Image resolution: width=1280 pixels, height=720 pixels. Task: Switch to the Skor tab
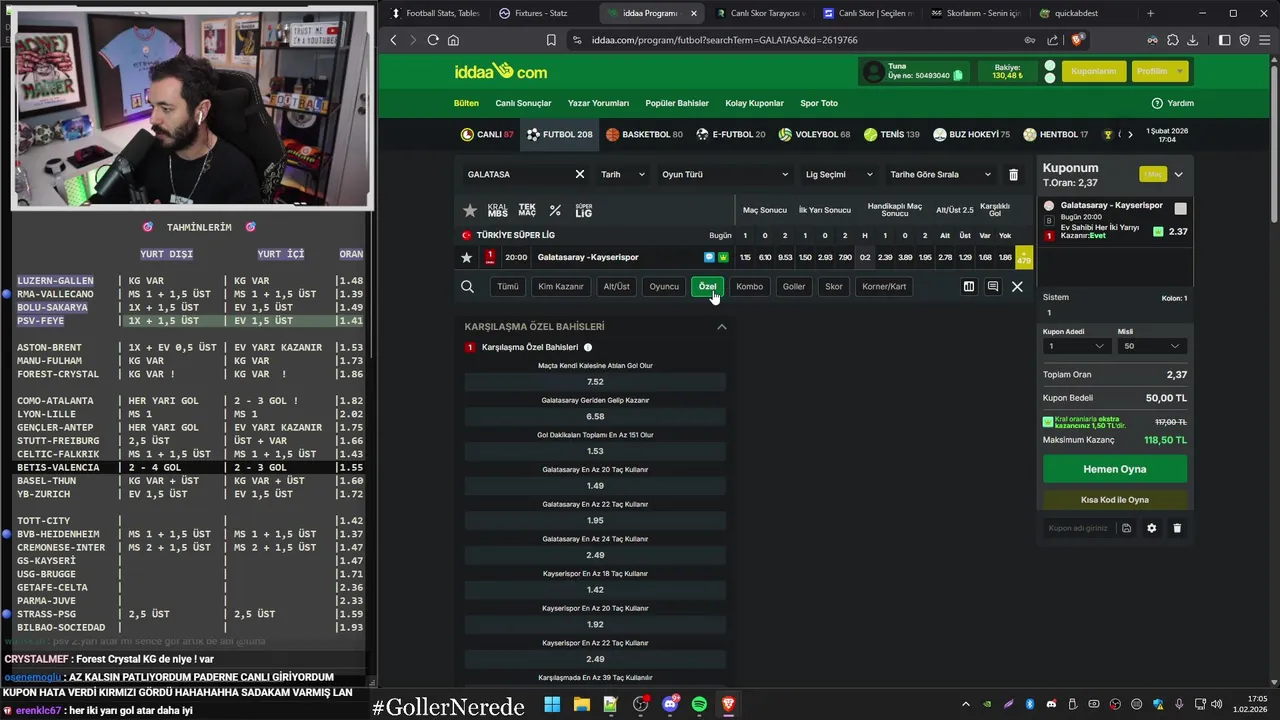click(x=834, y=287)
